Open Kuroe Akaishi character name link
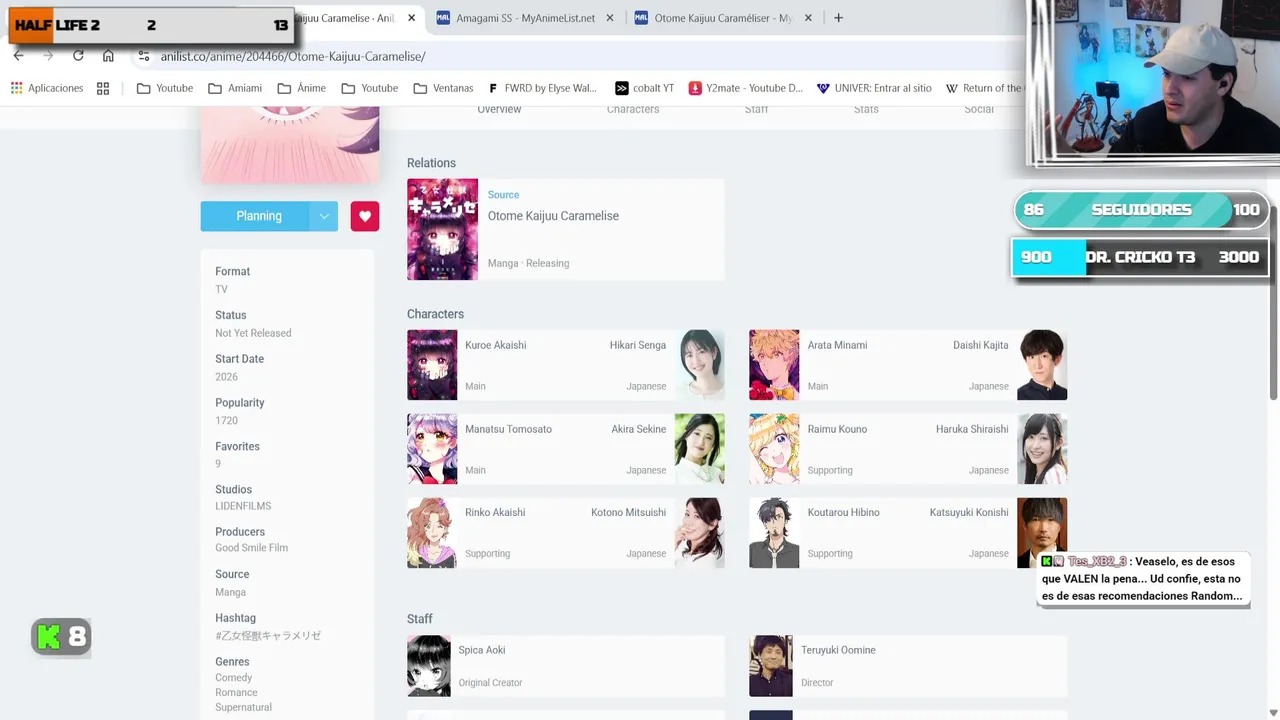The image size is (1280, 720). click(x=495, y=345)
